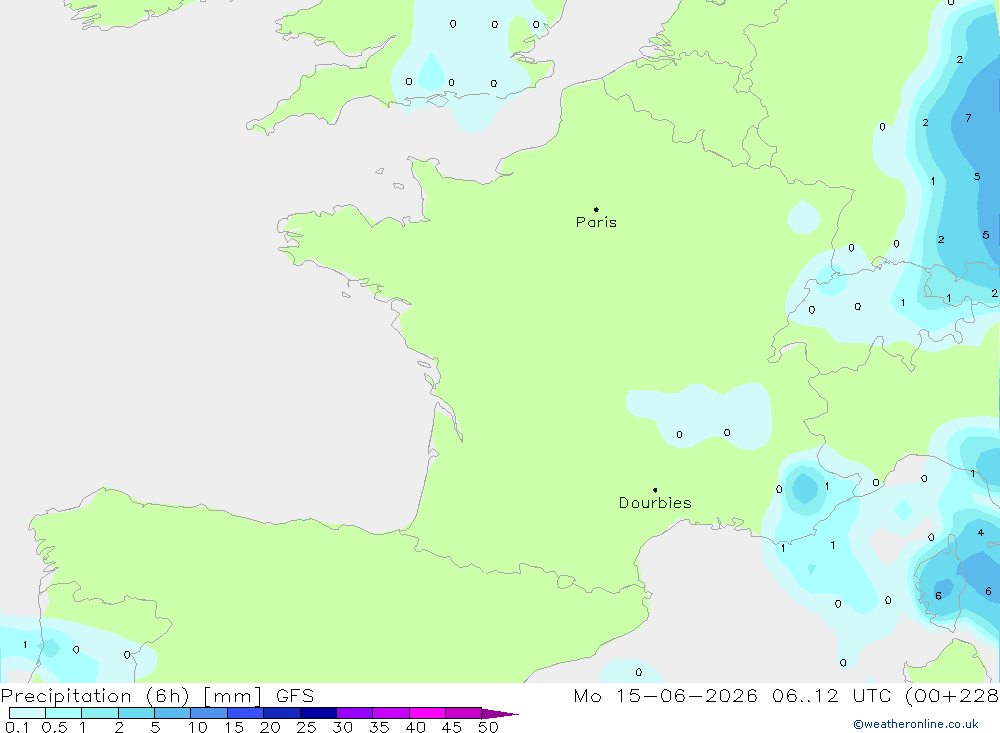Click the 'Mo 15-06-2026 06..12 UTC' timestamp
Viewport: 1000px width, 733px height.
coord(732,695)
